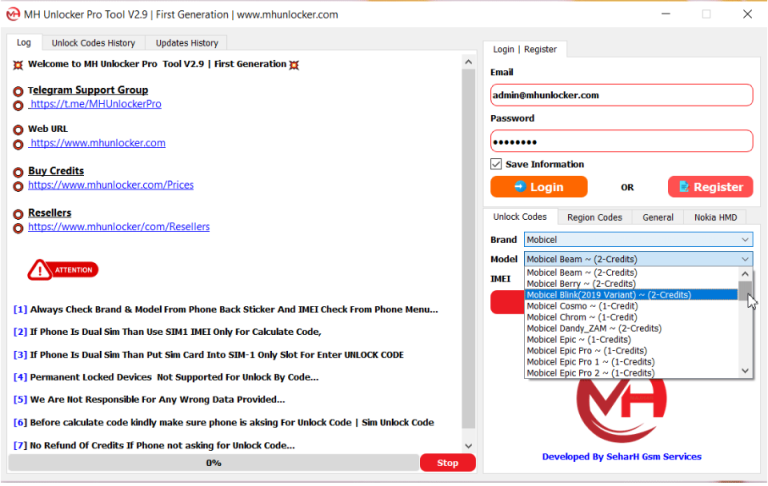Click the Email input field
This screenshot has width=768, height=486.
[622, 95]
